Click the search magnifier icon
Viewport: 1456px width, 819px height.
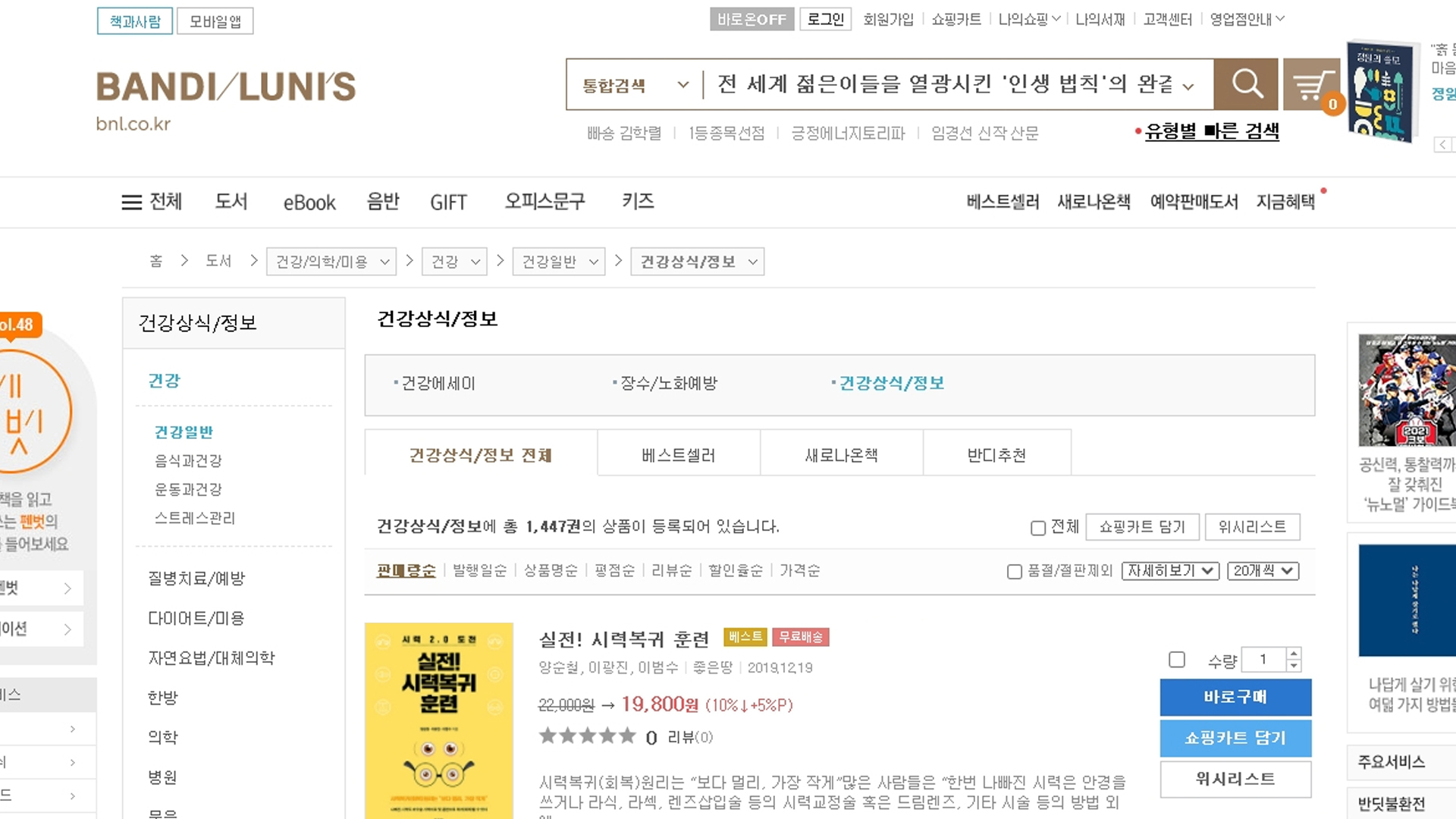pos(1246,83)
